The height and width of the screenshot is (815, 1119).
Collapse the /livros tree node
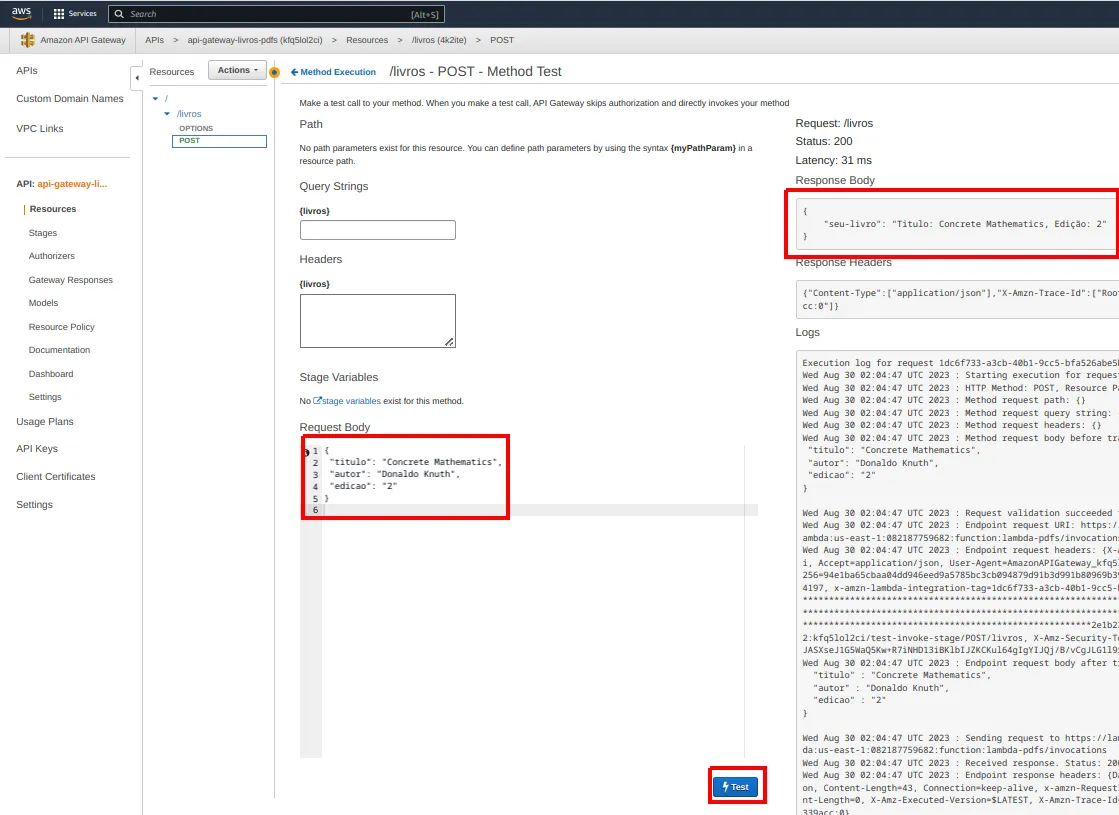coord(168,113)
